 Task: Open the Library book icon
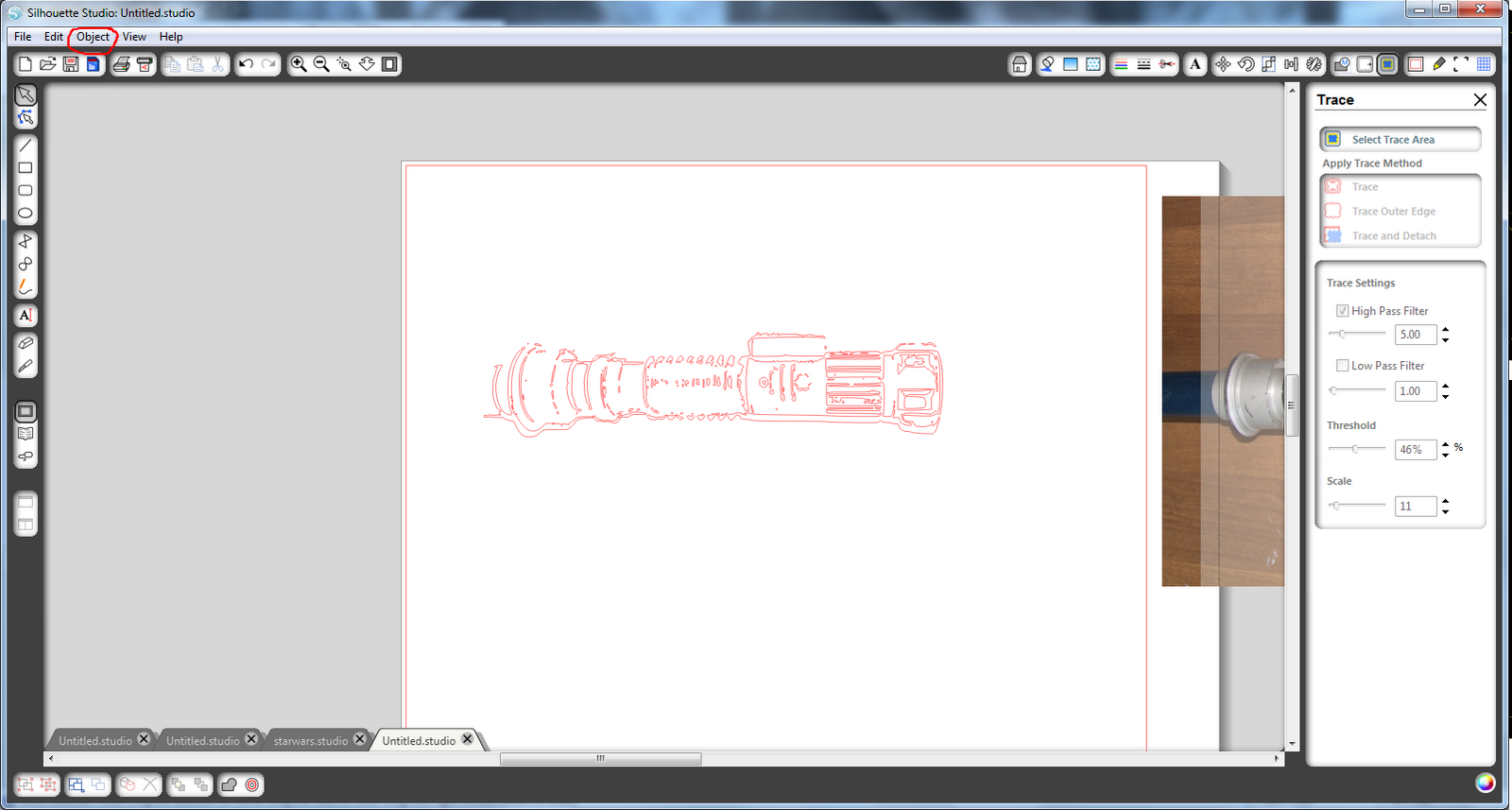click(26, 434)
